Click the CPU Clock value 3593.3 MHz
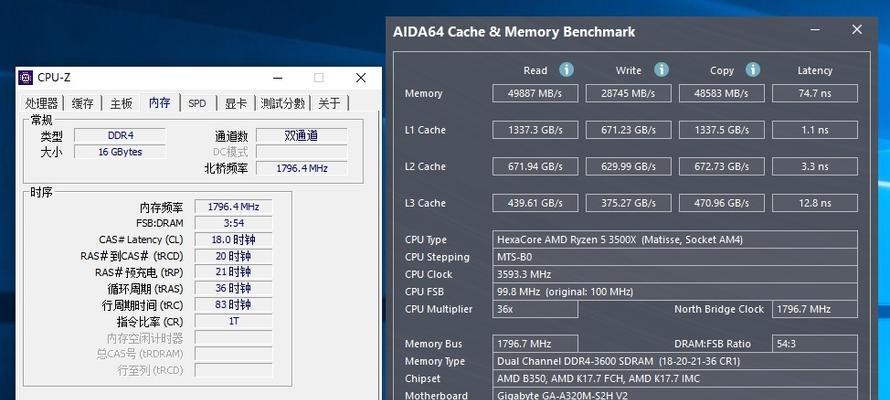Image resolution: width=890 pixels, height=400 pixels. tap(675, 274)
